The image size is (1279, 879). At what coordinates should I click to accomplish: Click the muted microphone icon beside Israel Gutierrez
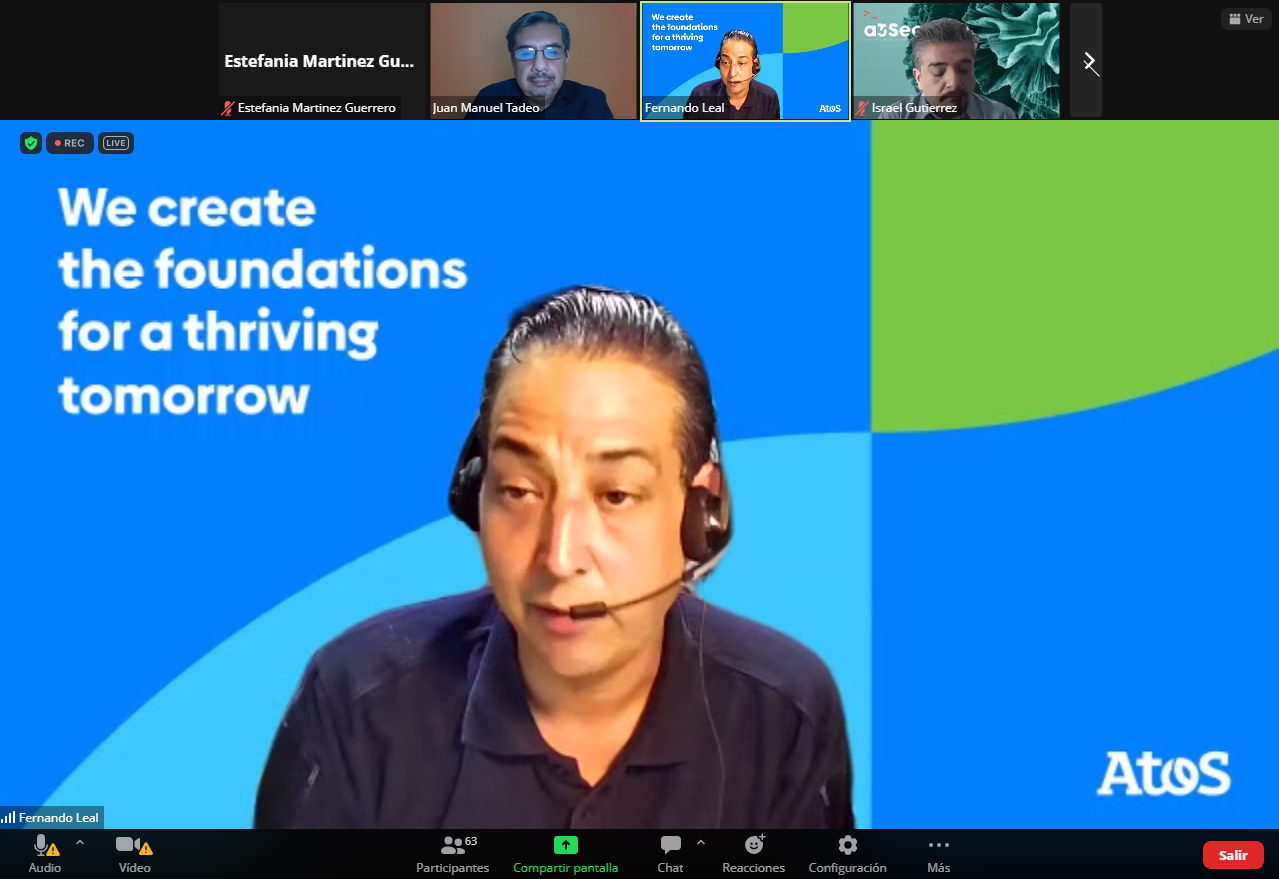861,108
